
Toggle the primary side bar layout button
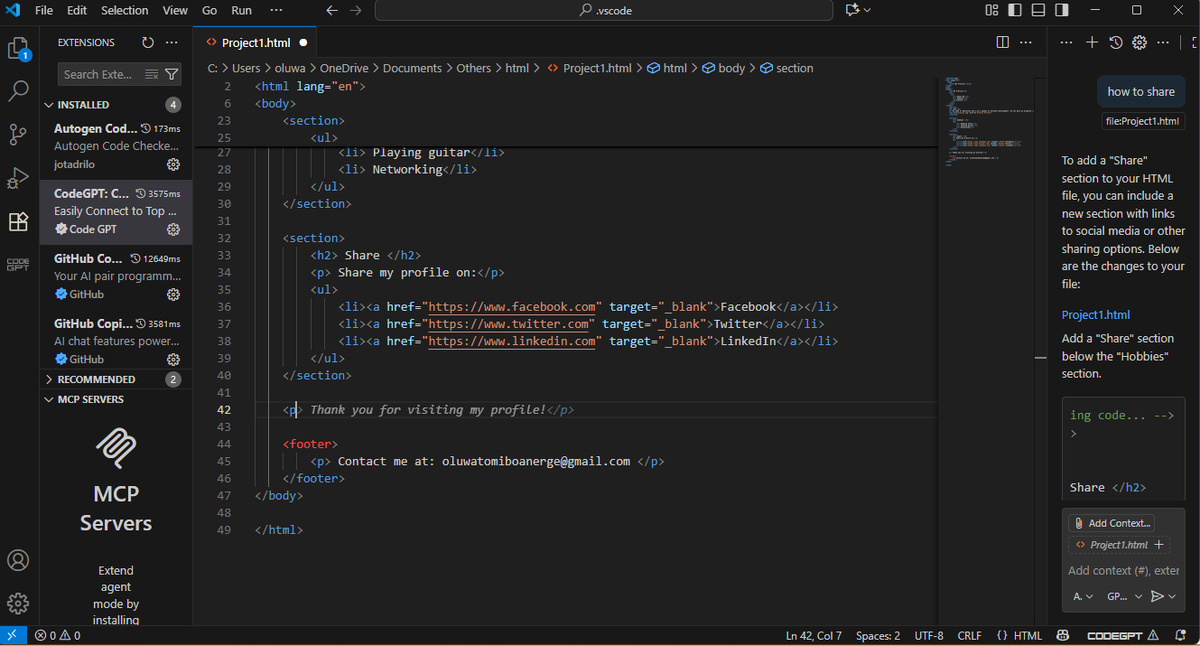pos(1015,10)
